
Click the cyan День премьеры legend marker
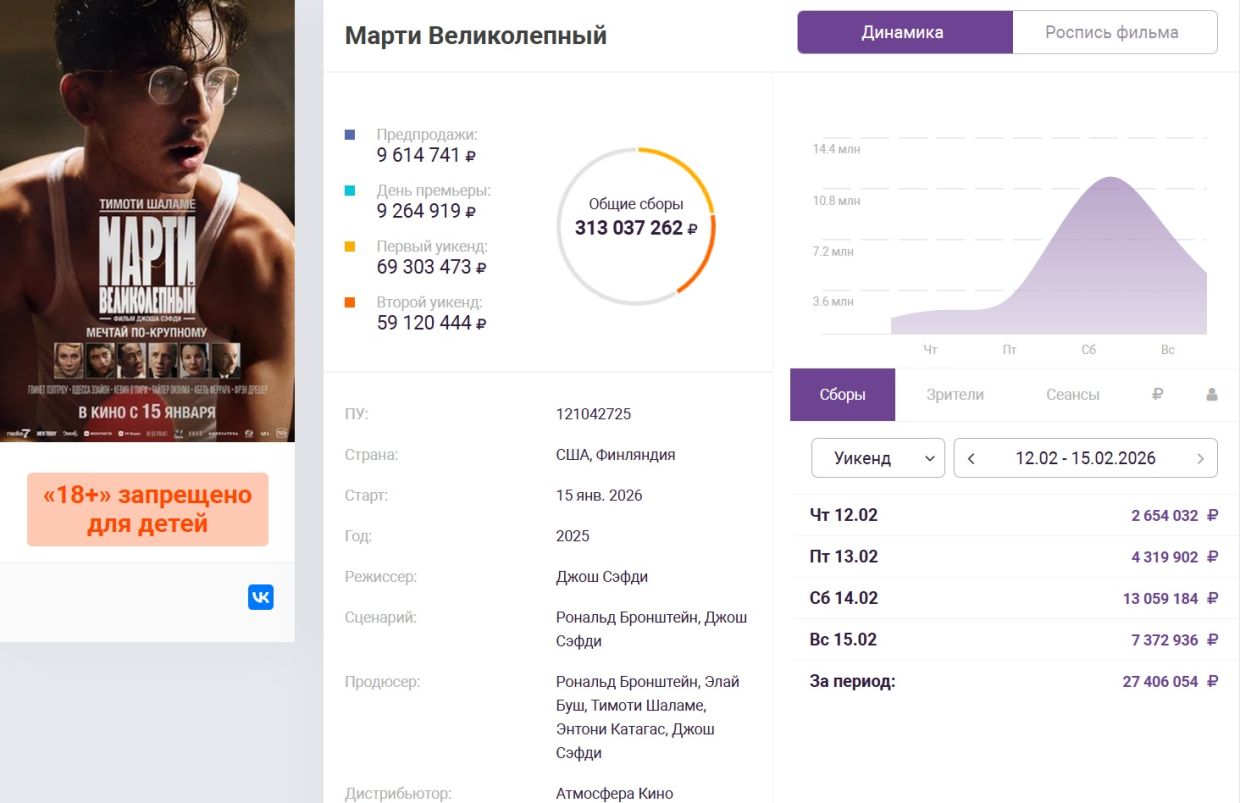[x=349, y=190]
